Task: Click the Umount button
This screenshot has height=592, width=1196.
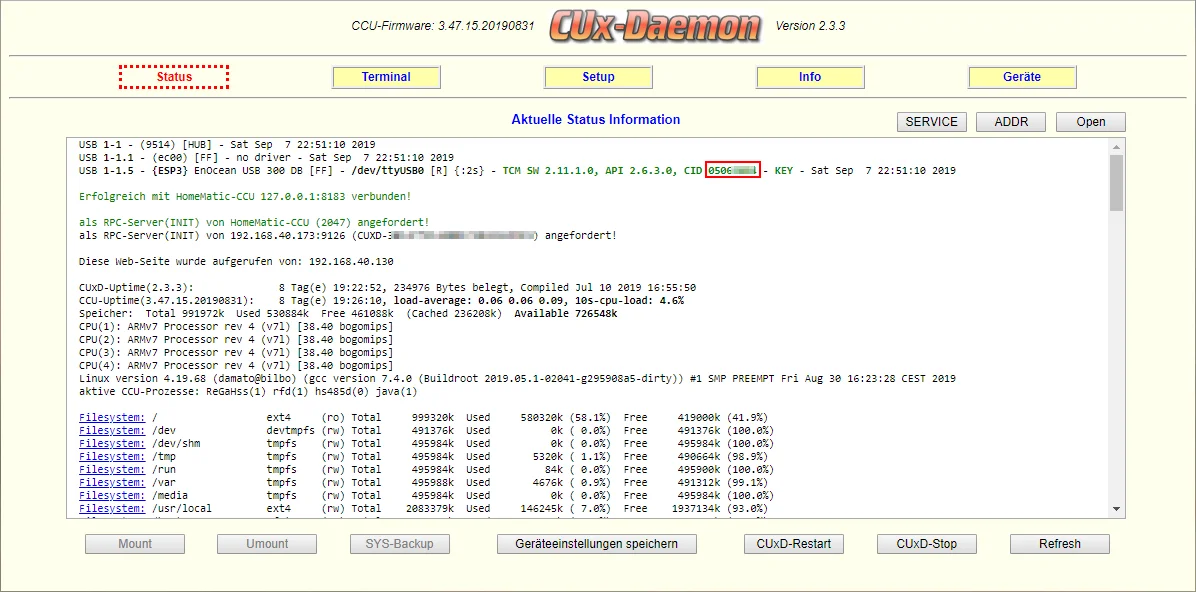Action: [x=267, y=544]
